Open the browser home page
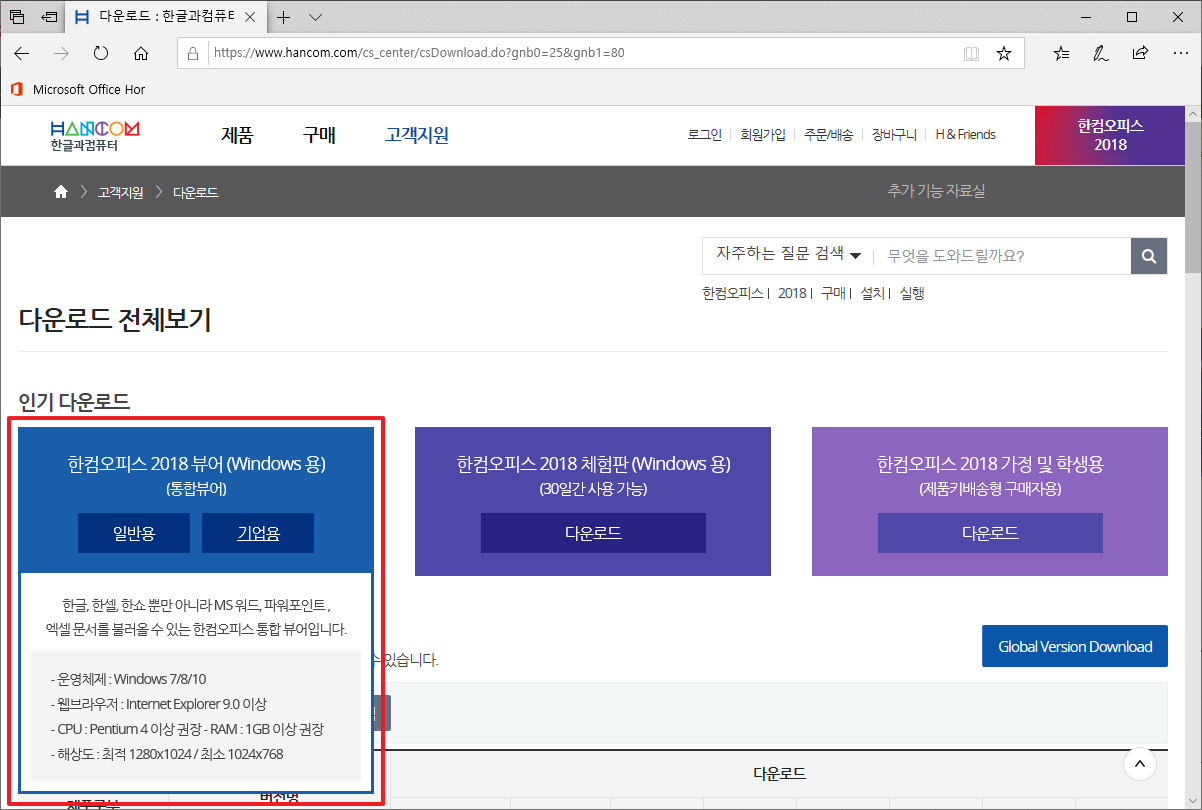The image size is (1202, 810). point(141,53)
